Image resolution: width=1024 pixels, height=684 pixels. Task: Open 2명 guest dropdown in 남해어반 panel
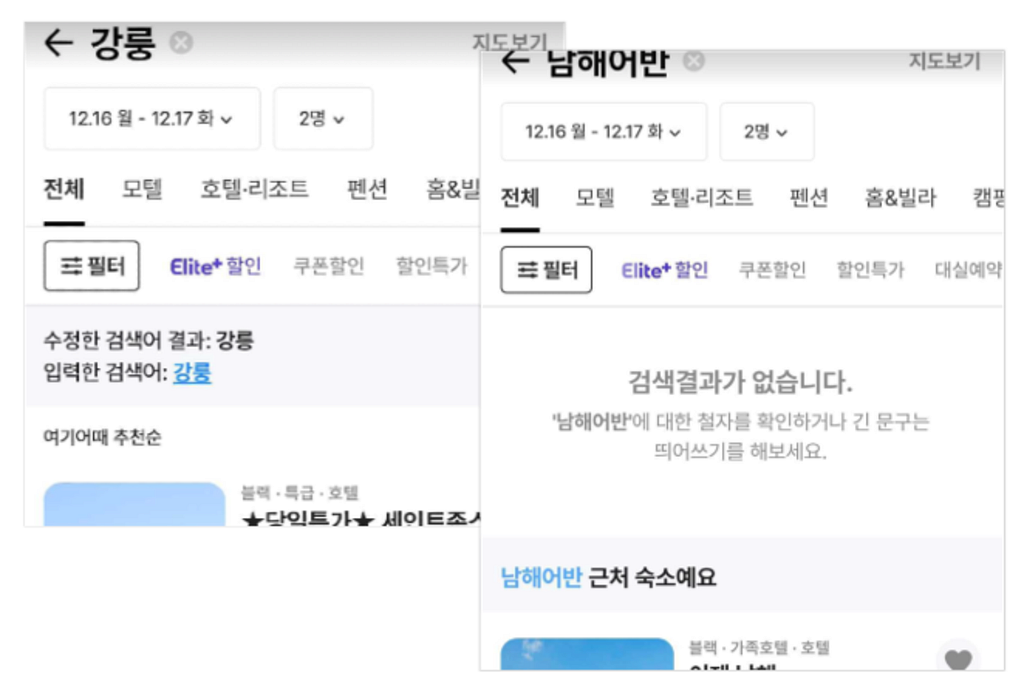pos(767,132)
